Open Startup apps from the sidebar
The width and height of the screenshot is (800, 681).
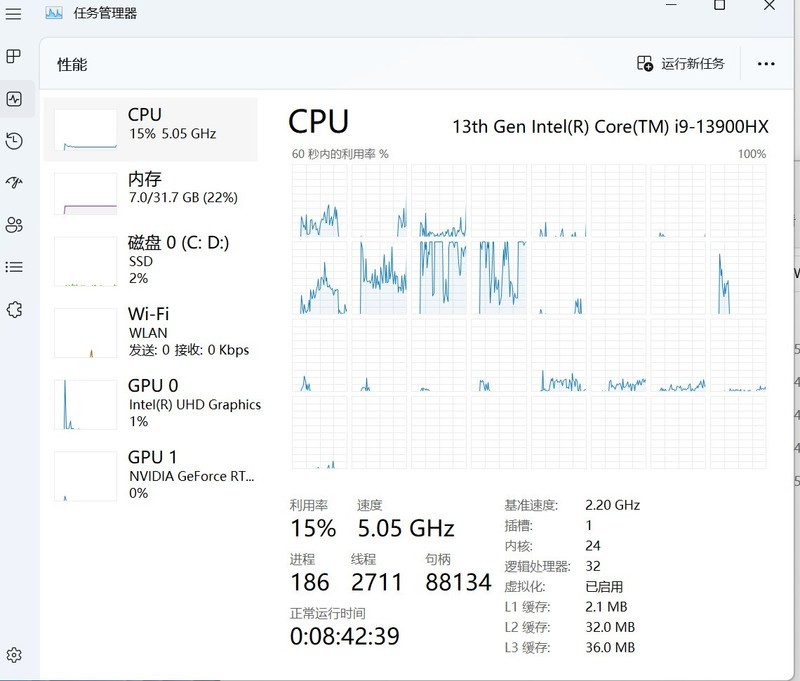[13, 182]
